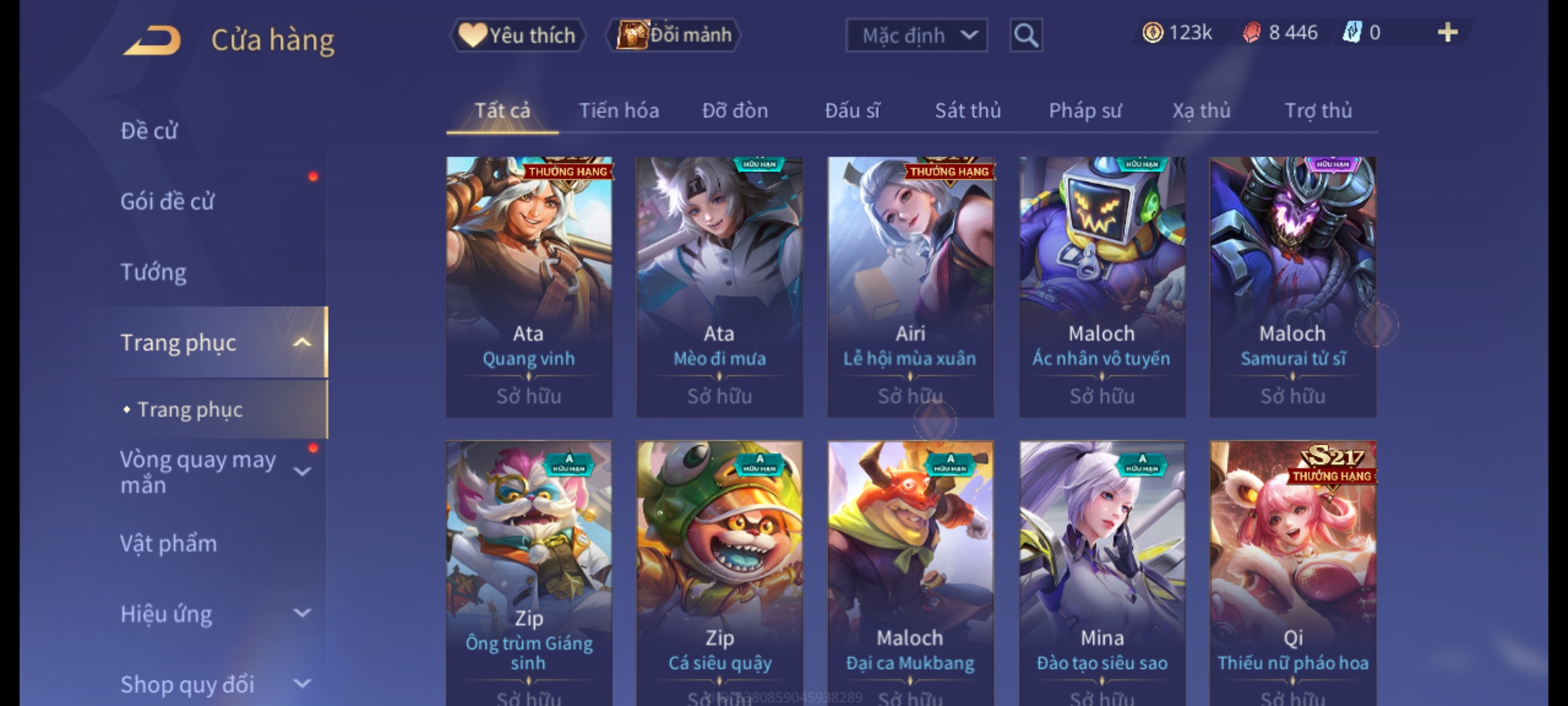Tap the red gem icon showing 8 446
Screen dimensions: 1568x706
1252,32
